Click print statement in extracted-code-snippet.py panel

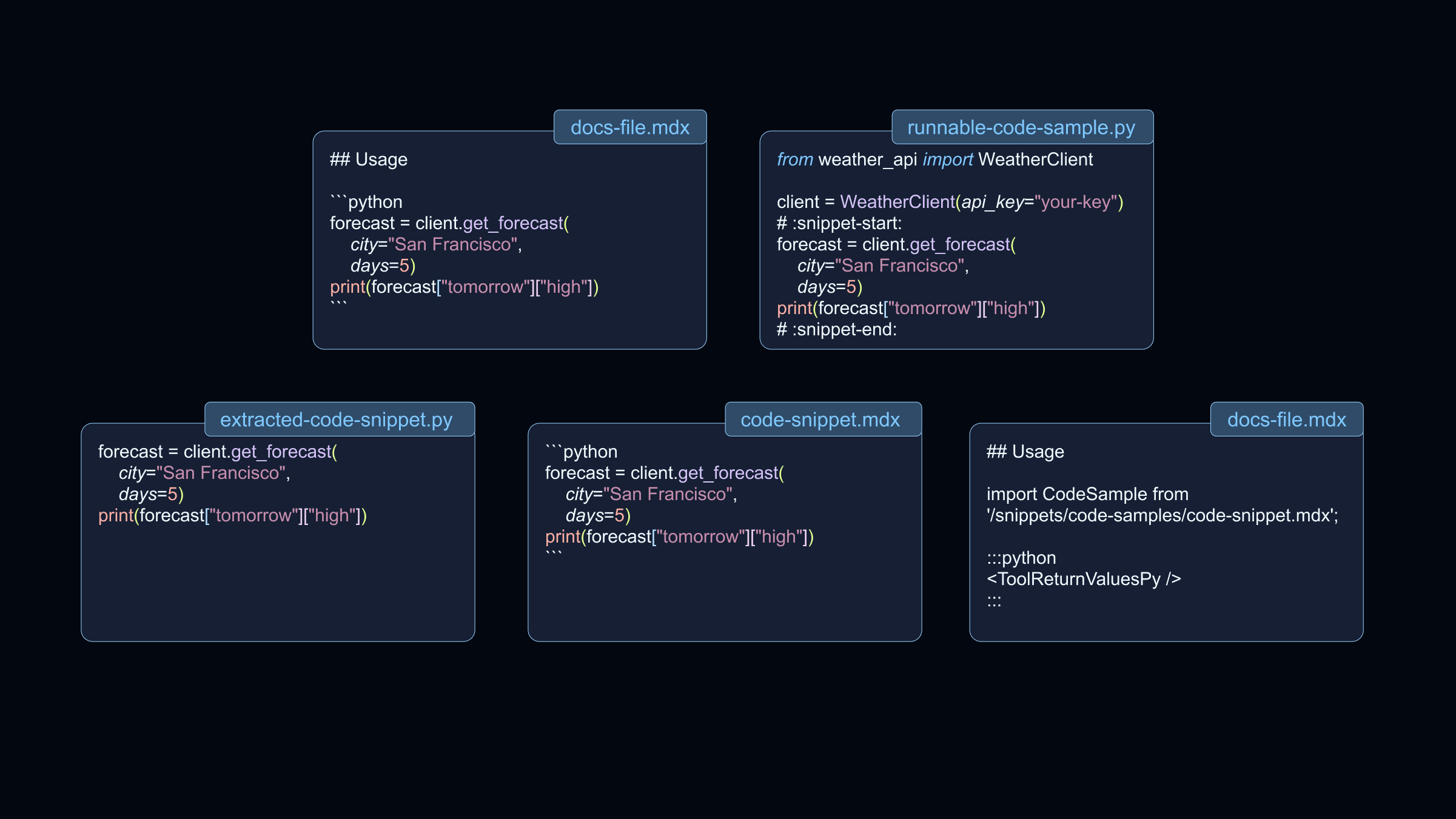click(232, 515)
